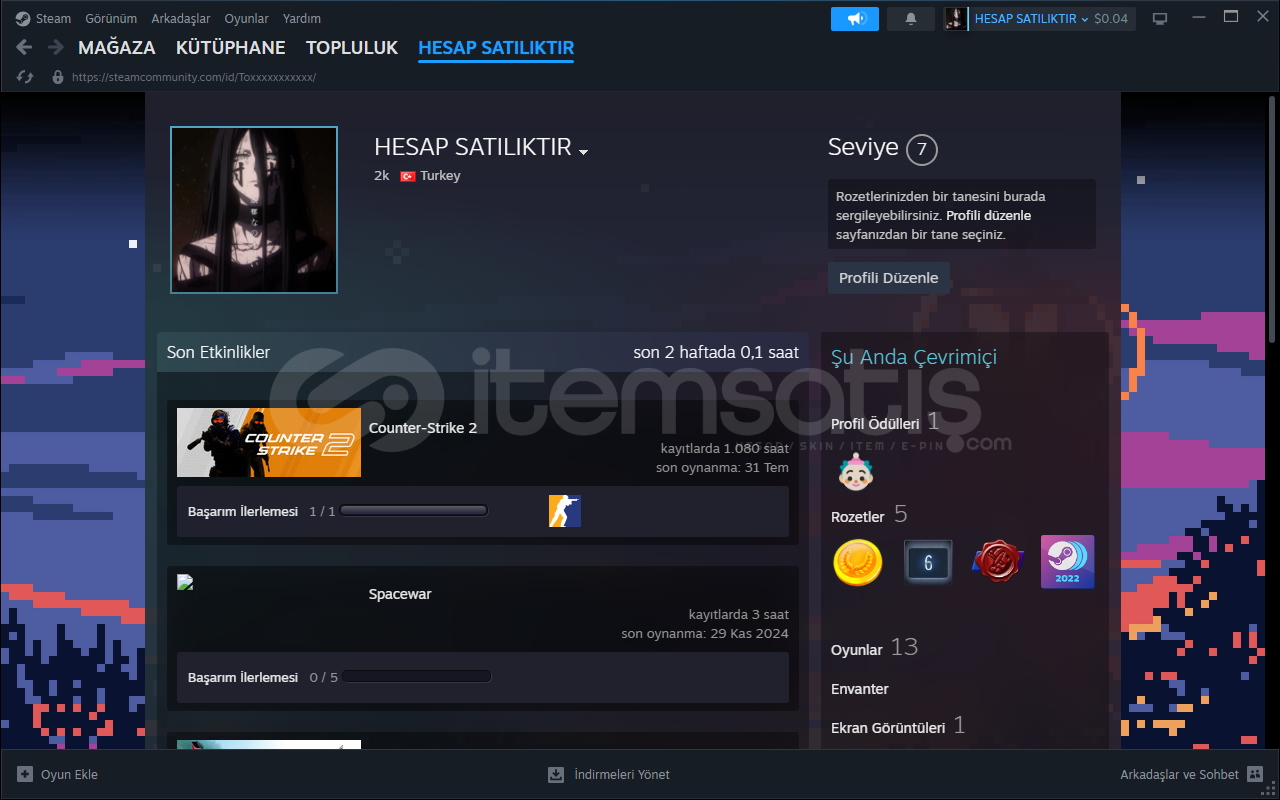The width and height of the screenshot is (1280, 800).
Task: Open the MAĞAZA tab
Action: click(117, 48)
